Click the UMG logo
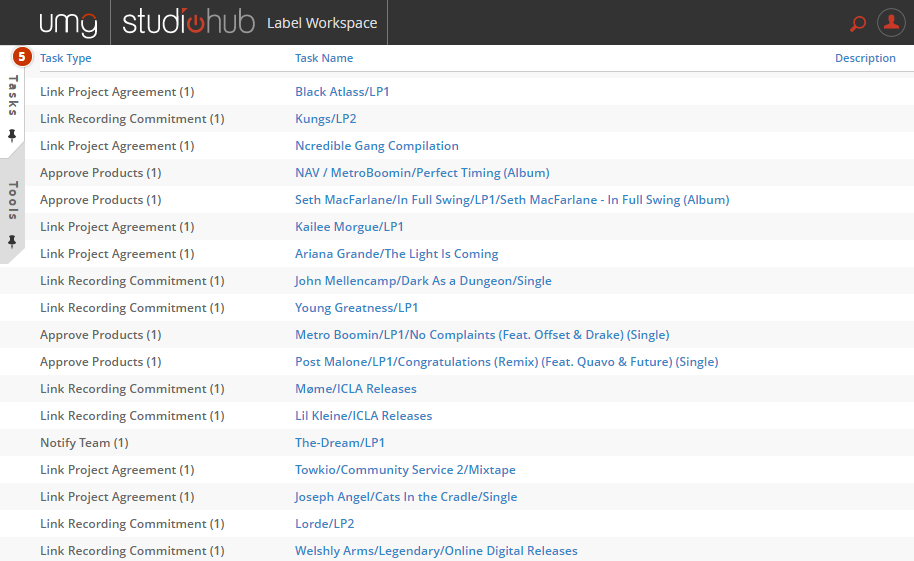The image size is (914, 561). 68,23
